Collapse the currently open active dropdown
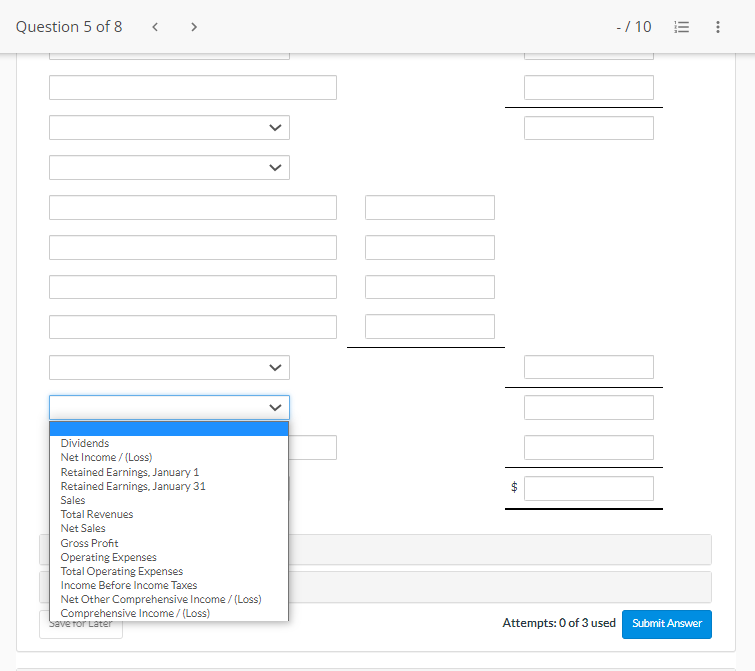The height and width of the screenshot is (671, 755). pyautogui.click(x=169, y=407)
